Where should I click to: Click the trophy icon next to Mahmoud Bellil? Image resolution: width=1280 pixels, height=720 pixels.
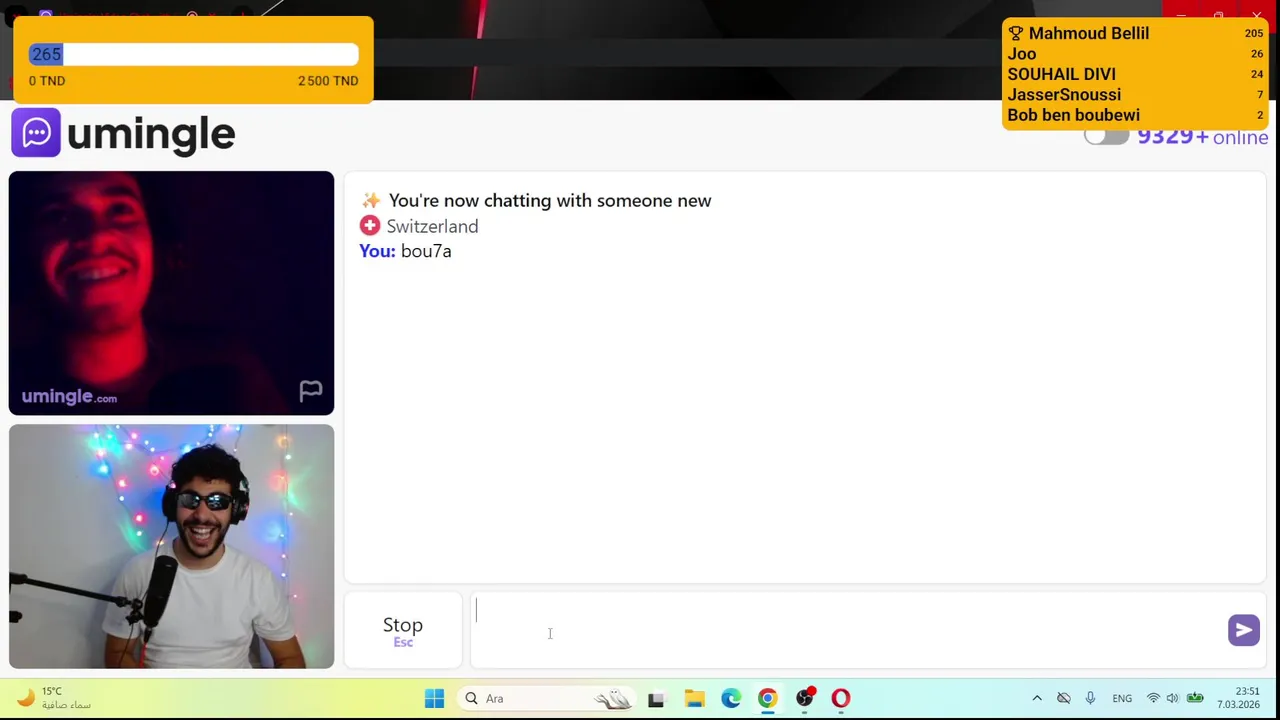pos(1016,34)
